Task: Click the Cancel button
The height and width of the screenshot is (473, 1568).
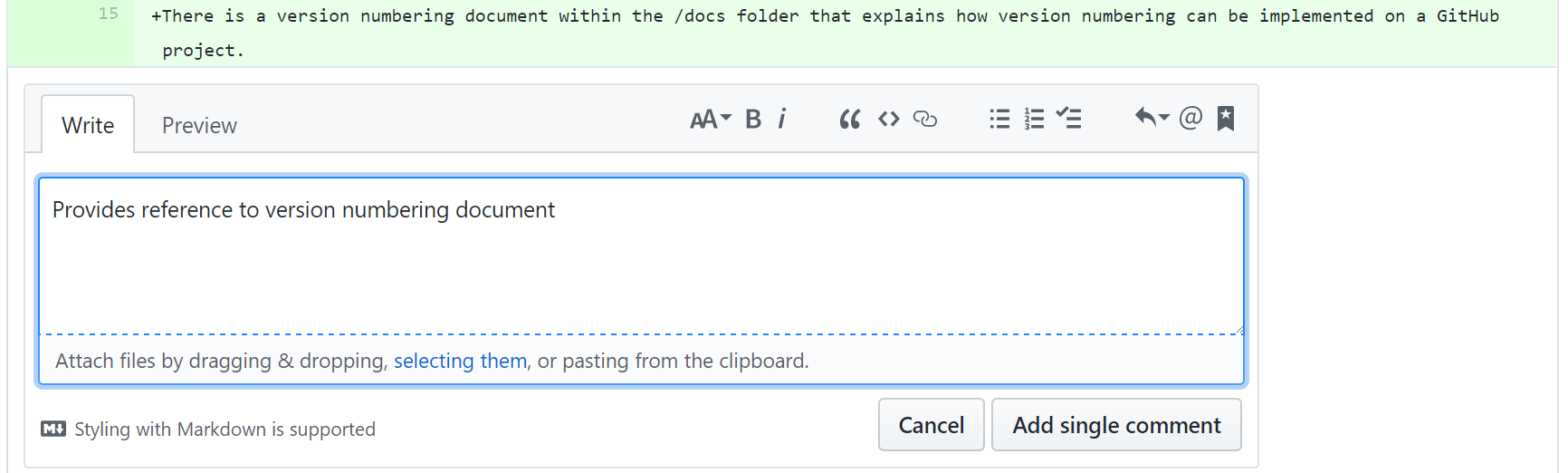Action: tap(931, 425)
